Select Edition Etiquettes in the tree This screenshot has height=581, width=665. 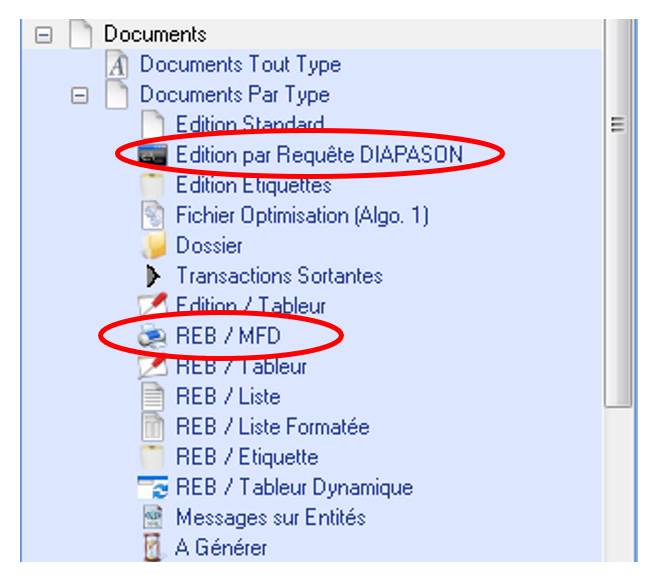[253, 185]
